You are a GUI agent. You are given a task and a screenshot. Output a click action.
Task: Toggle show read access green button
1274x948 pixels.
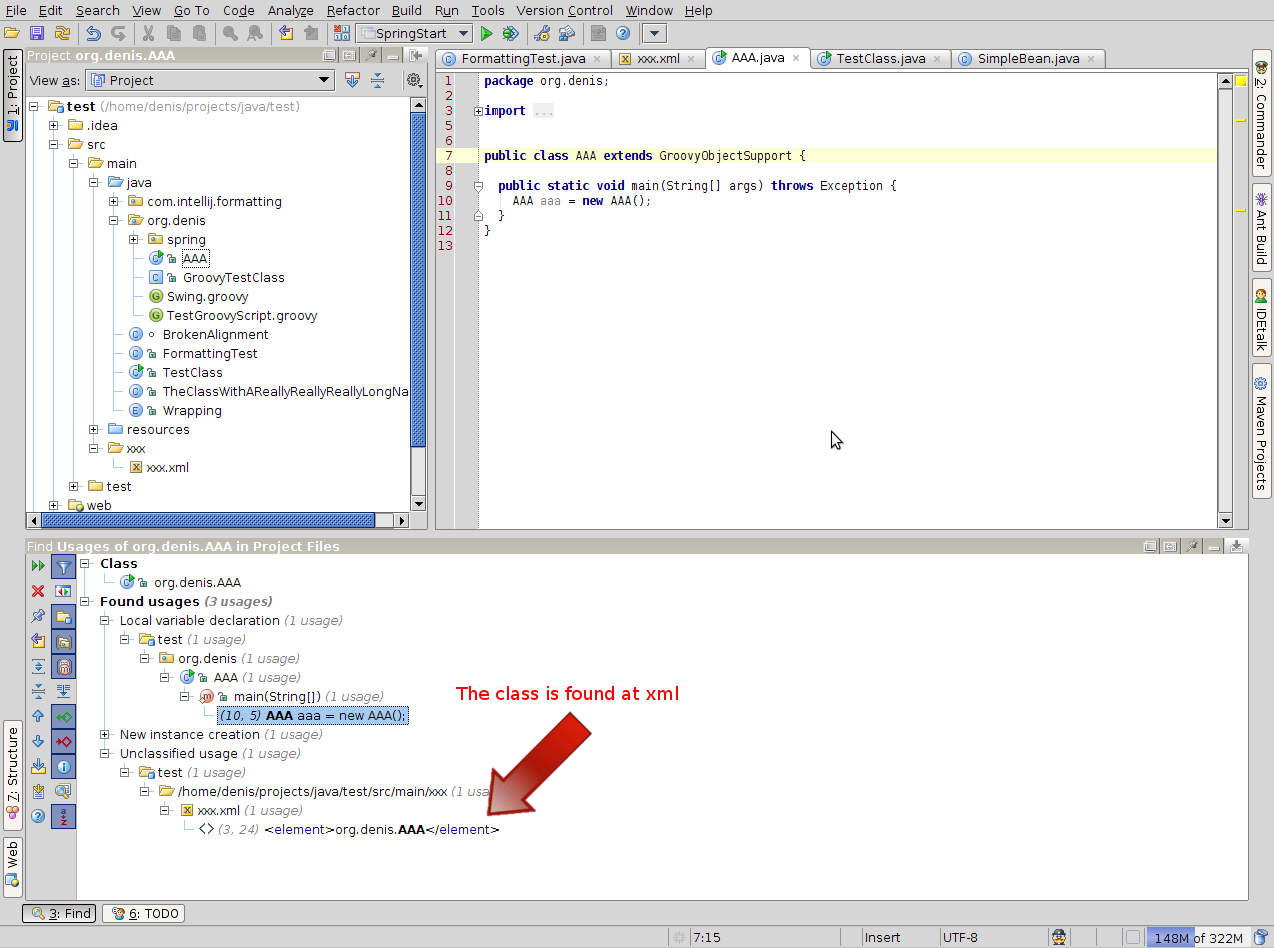64,716
